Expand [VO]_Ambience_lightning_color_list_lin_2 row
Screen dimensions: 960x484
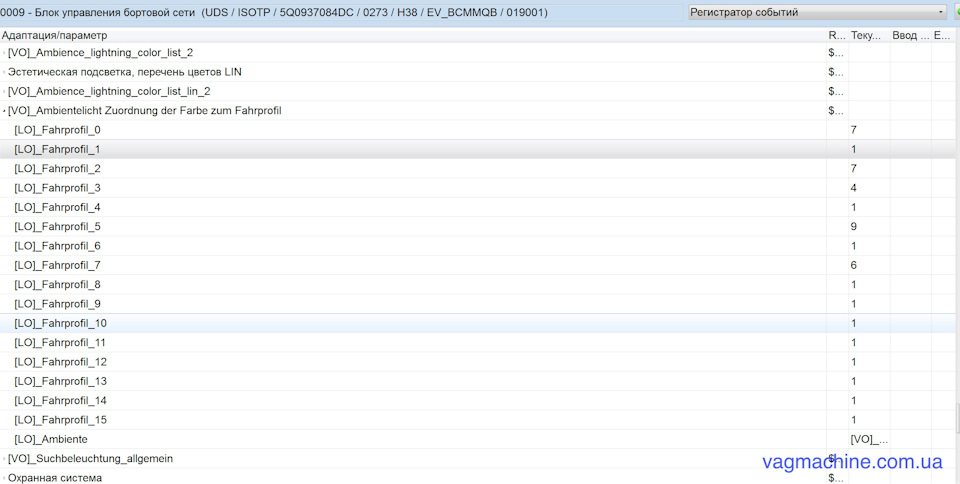[4, 92]
